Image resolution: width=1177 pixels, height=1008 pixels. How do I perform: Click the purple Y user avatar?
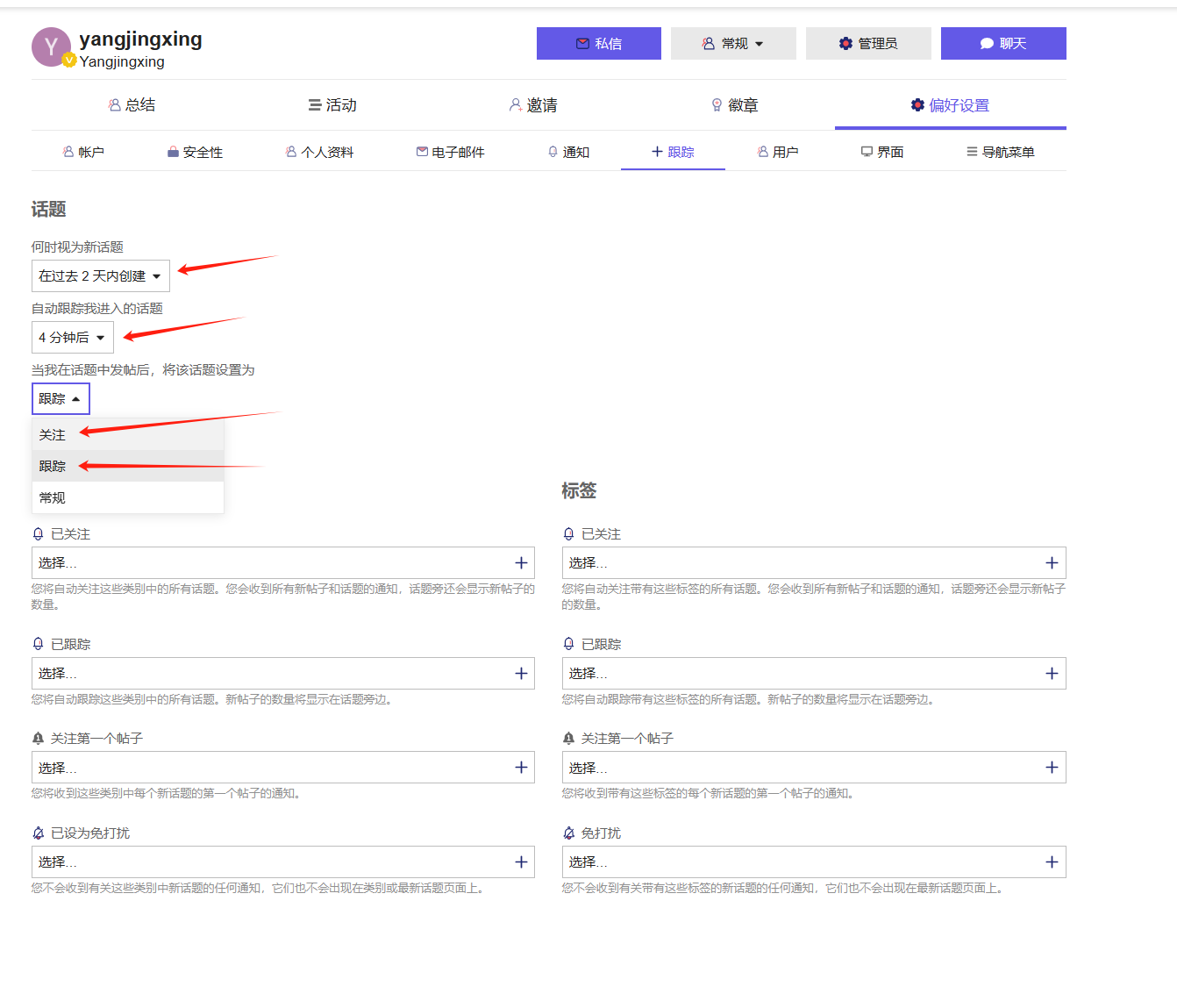point(51,46)
